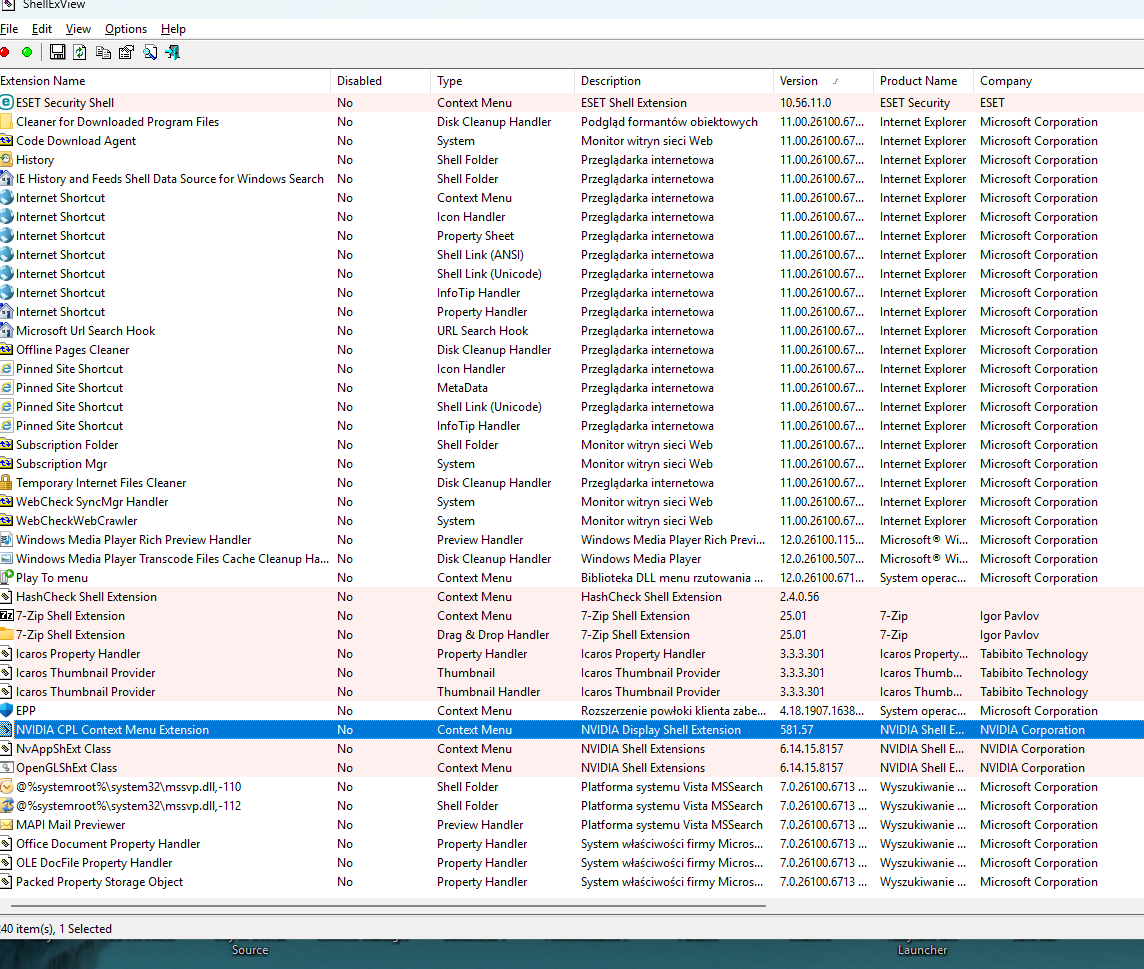Click the Copy Selected Items toolbar icon
This screenshot has height=969, width=1144.
click(103, 52)
